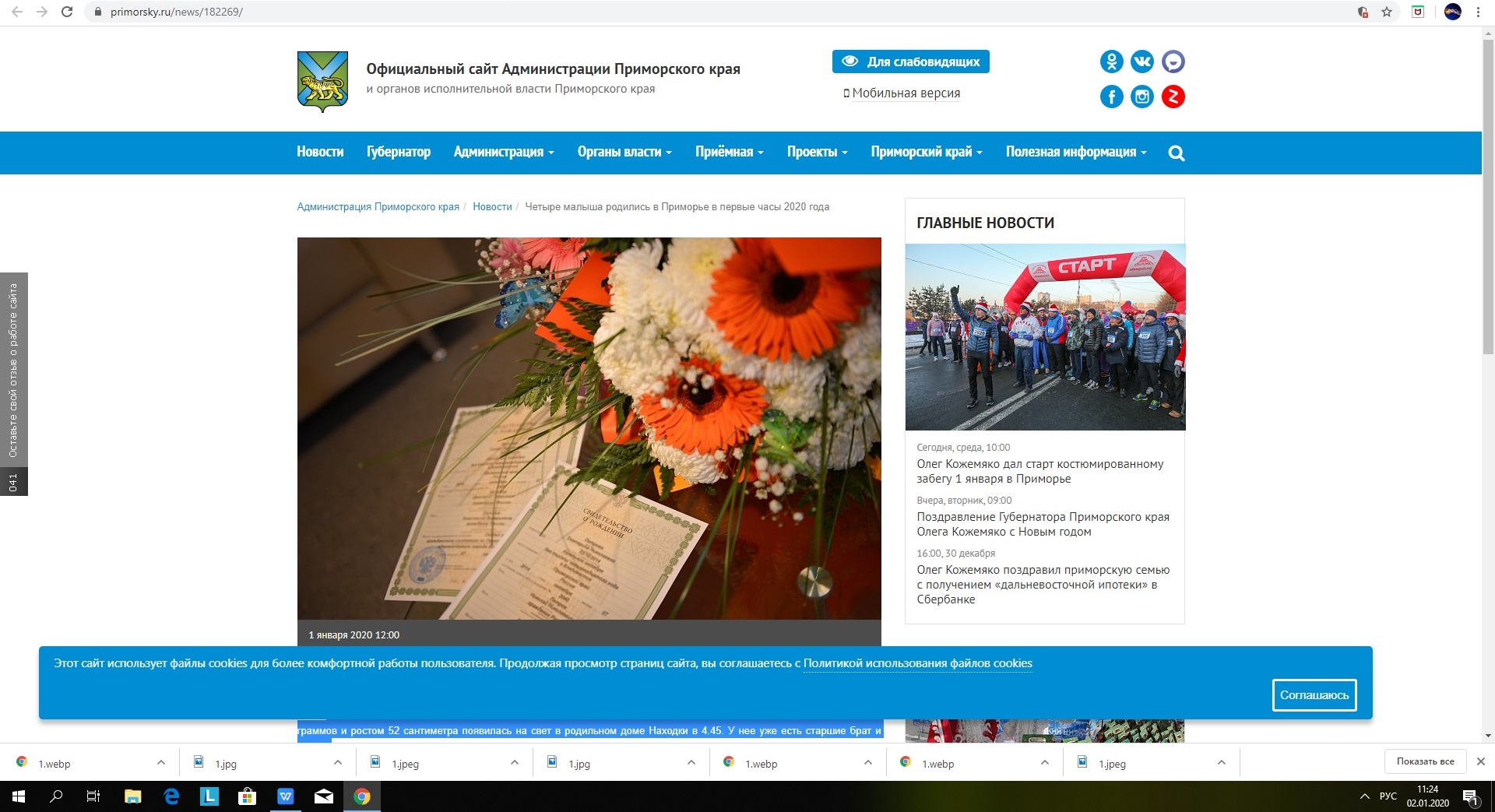The width and height of the screenshot is (1495, 812).
Task: Open options chevron for the last 1.jpeg download
Action: point(1221,762)
